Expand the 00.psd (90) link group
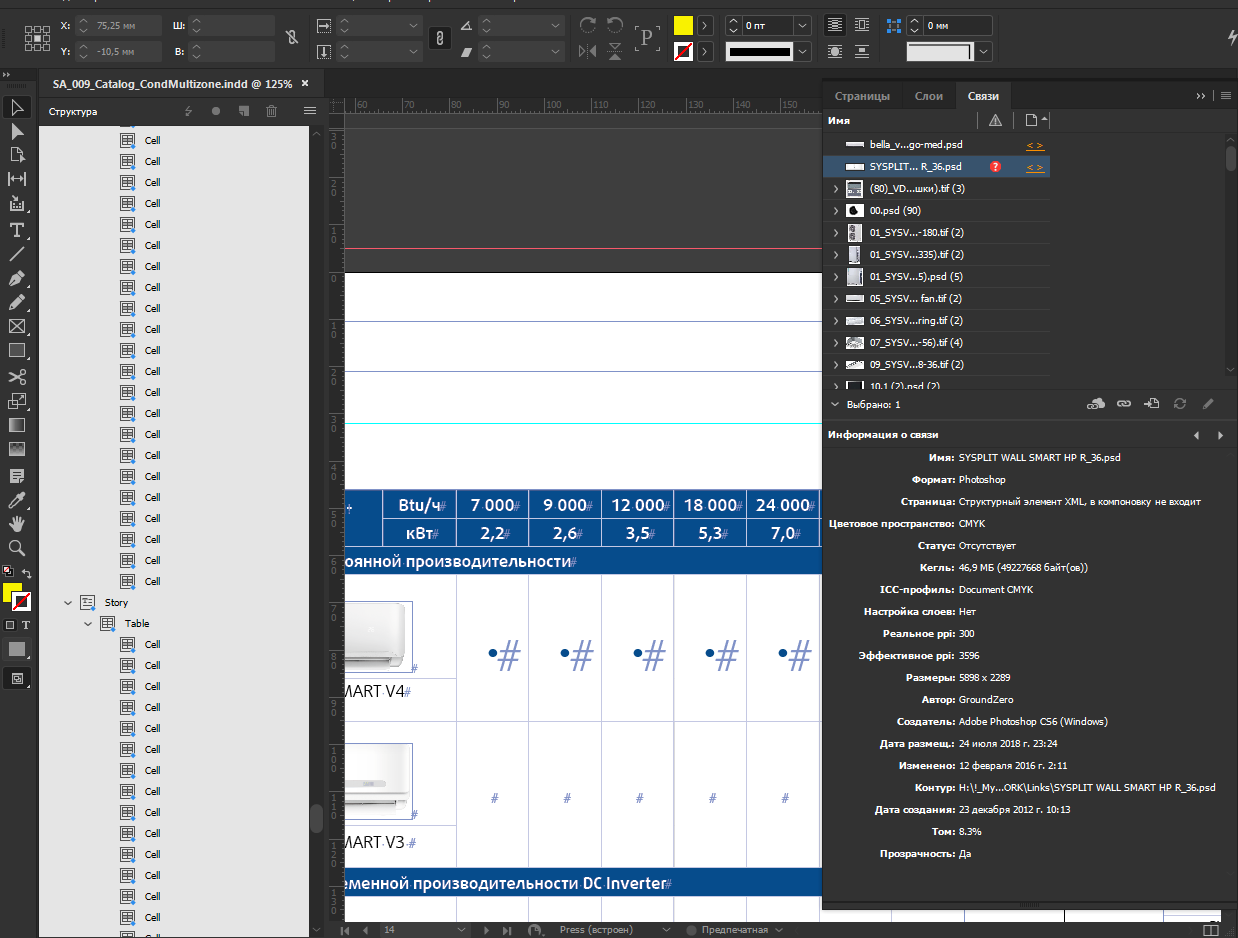This screenshot has height=938, width=1238. 835,211
